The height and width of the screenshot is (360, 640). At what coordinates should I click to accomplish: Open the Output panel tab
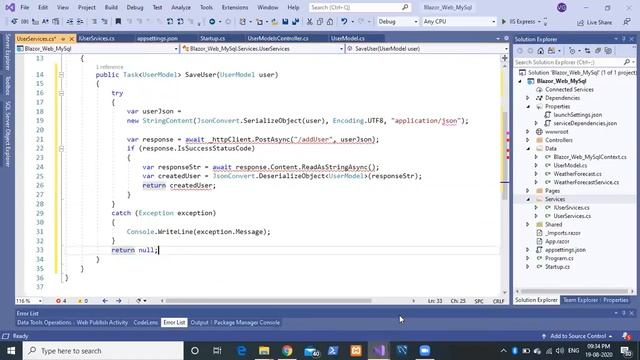[199, 322]
